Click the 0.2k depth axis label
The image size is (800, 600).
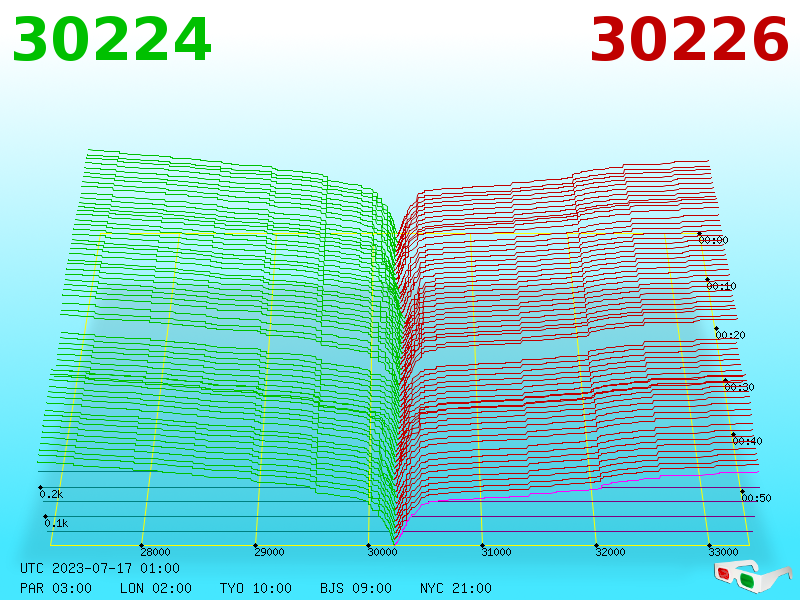coord(51,494)
